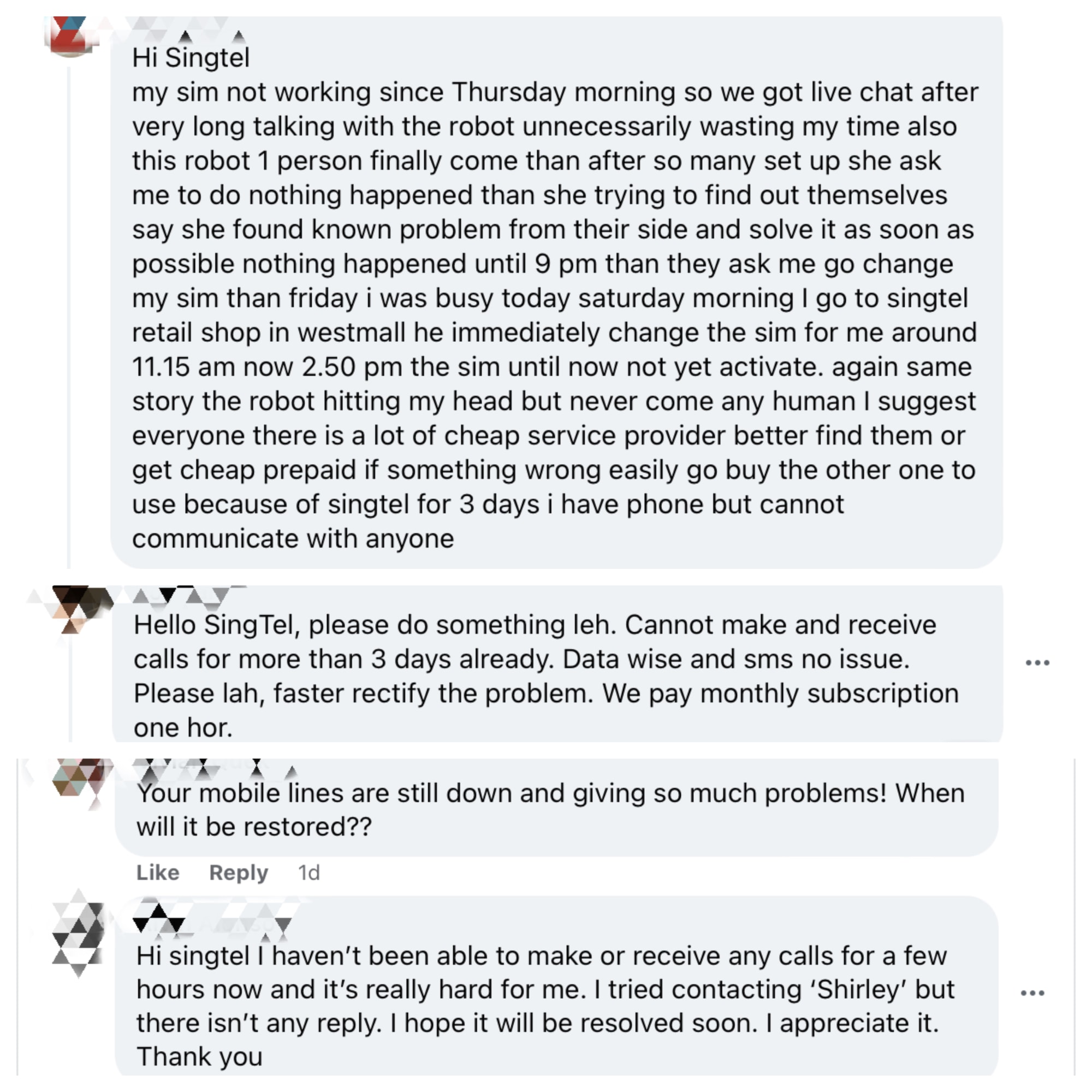
Task: Click avatar beside 'Your mobile lines are still down'
Action: (79, 780)
